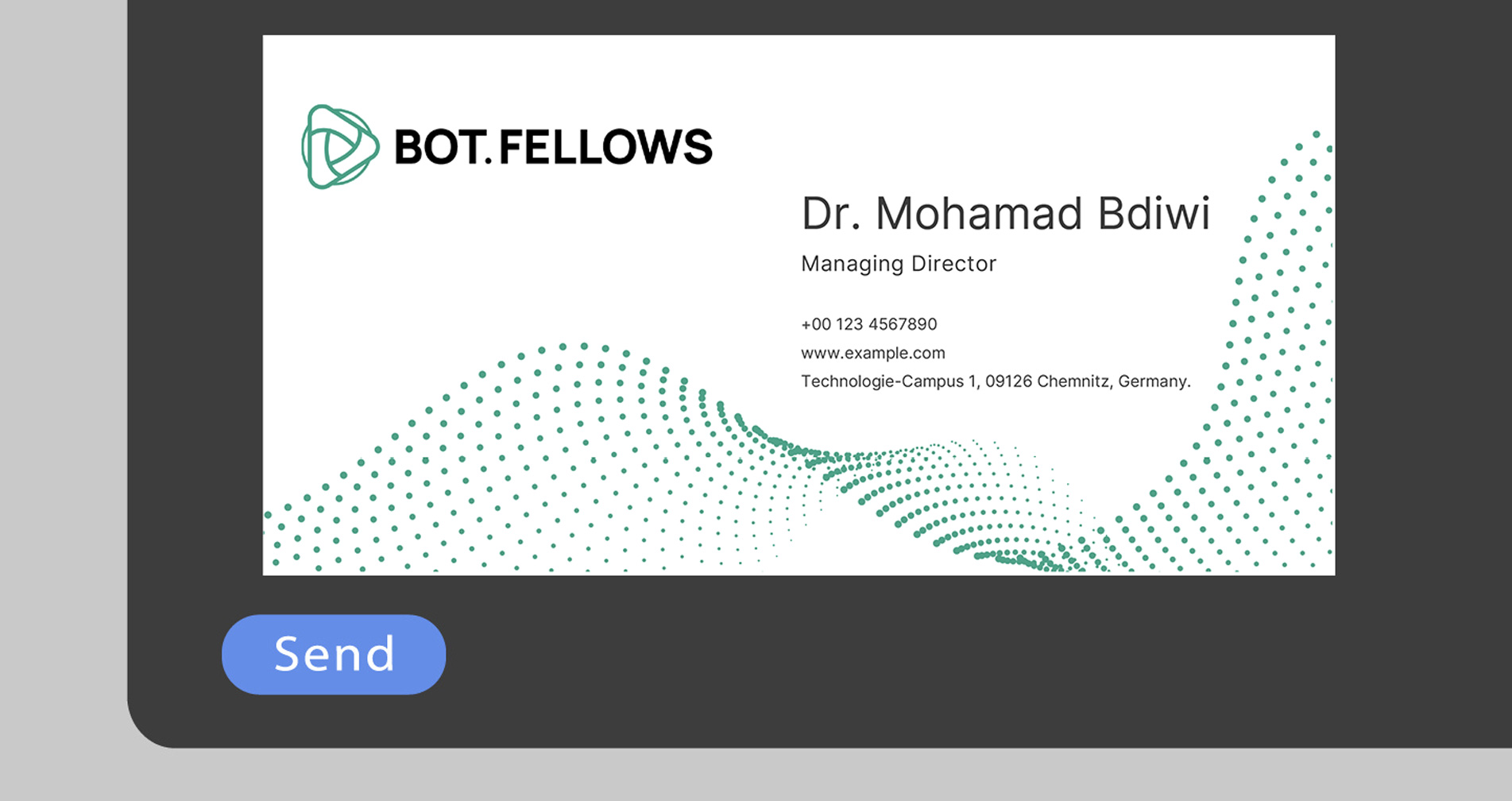
Task: Click the Technologie-Campus 1 street text
Action: click(x=882, y=381)
